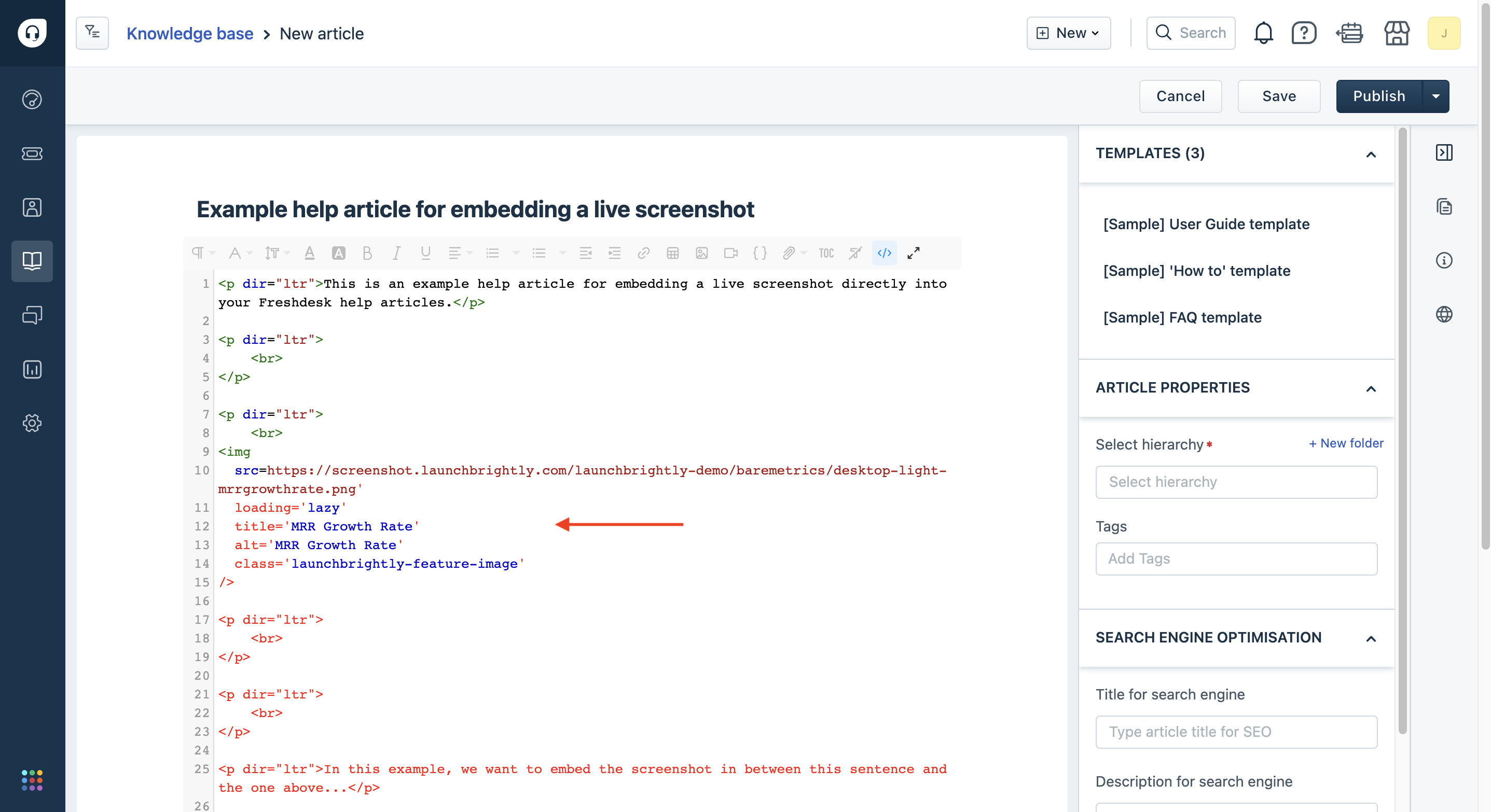Click the SEO article title field
The height and width of the screenshot is (812, 1491).
[1236, 732]
